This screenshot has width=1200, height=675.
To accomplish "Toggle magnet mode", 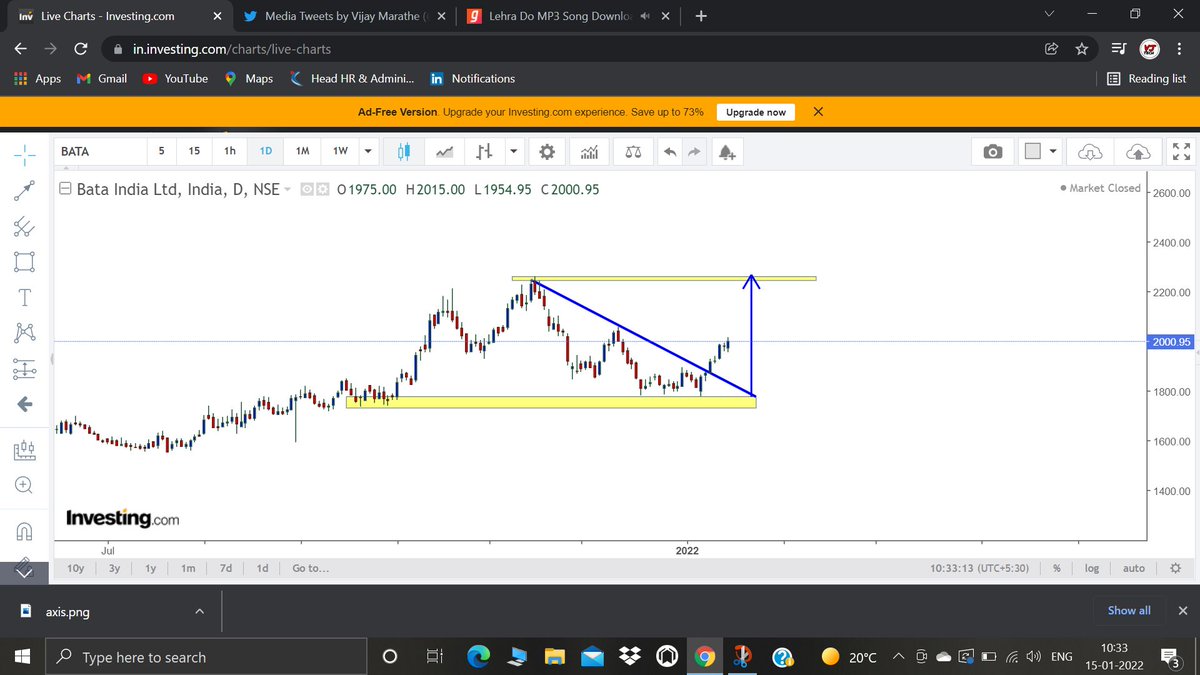I will point(25,530).
